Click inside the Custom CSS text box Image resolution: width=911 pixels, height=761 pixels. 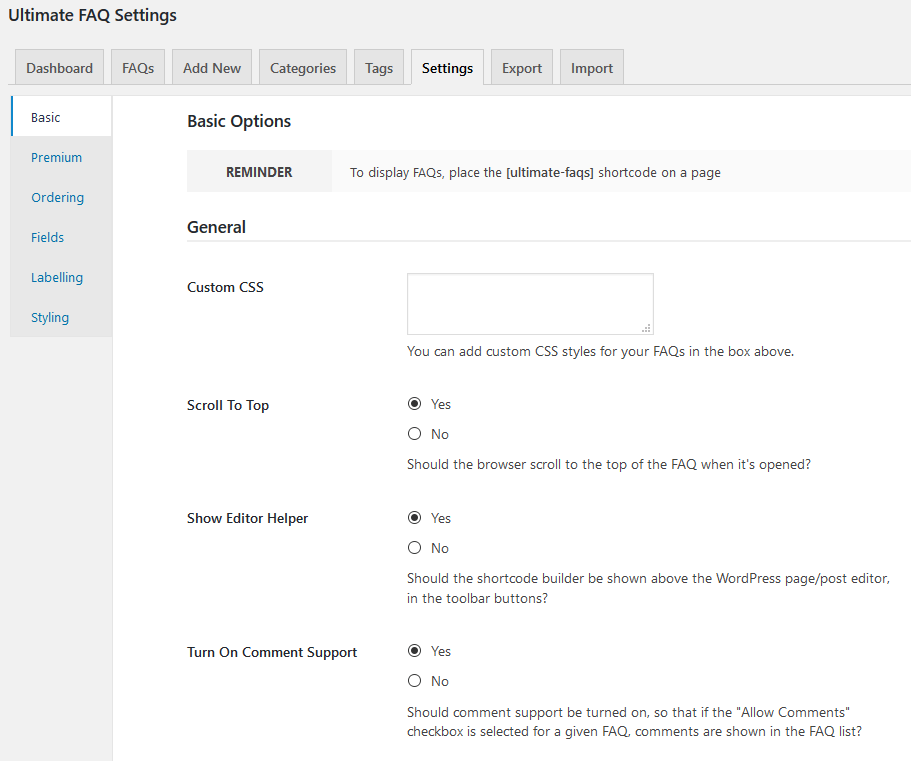530,304
